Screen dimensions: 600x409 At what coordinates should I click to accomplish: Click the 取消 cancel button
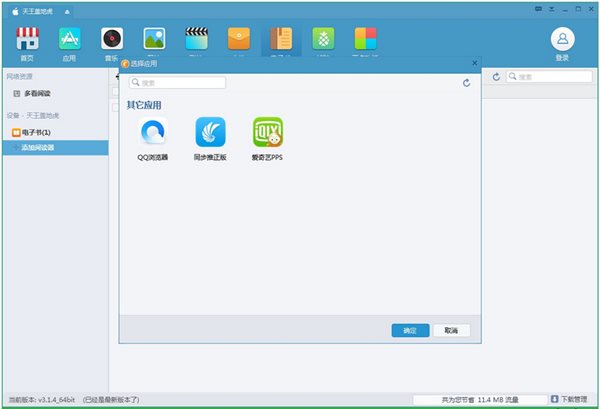point(451,331)
